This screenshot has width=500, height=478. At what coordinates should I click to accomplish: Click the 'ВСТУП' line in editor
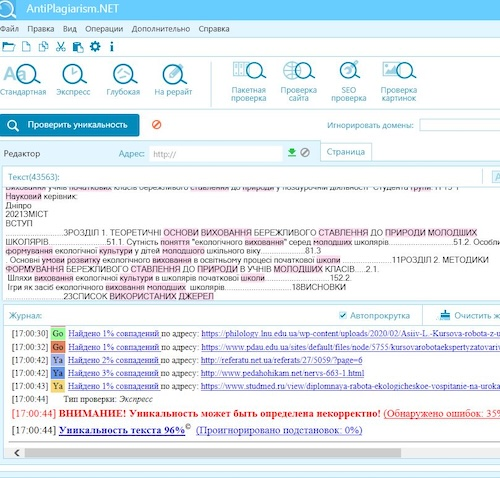[x=19, y=223]
